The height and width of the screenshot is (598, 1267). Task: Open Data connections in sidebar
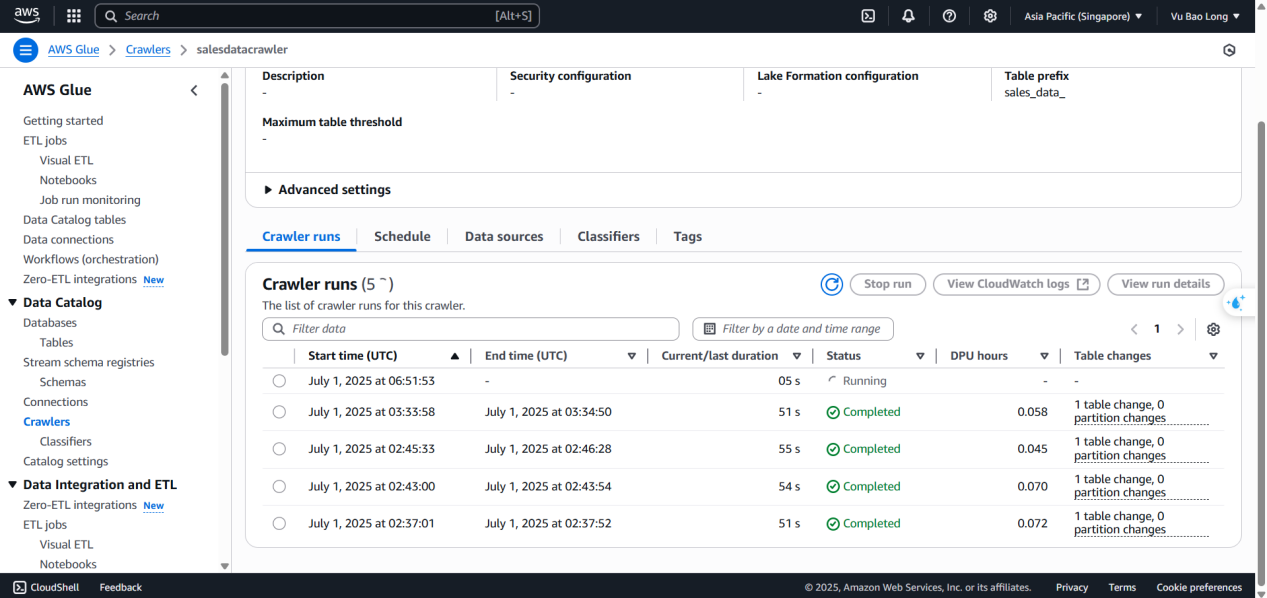pos(68,240)
